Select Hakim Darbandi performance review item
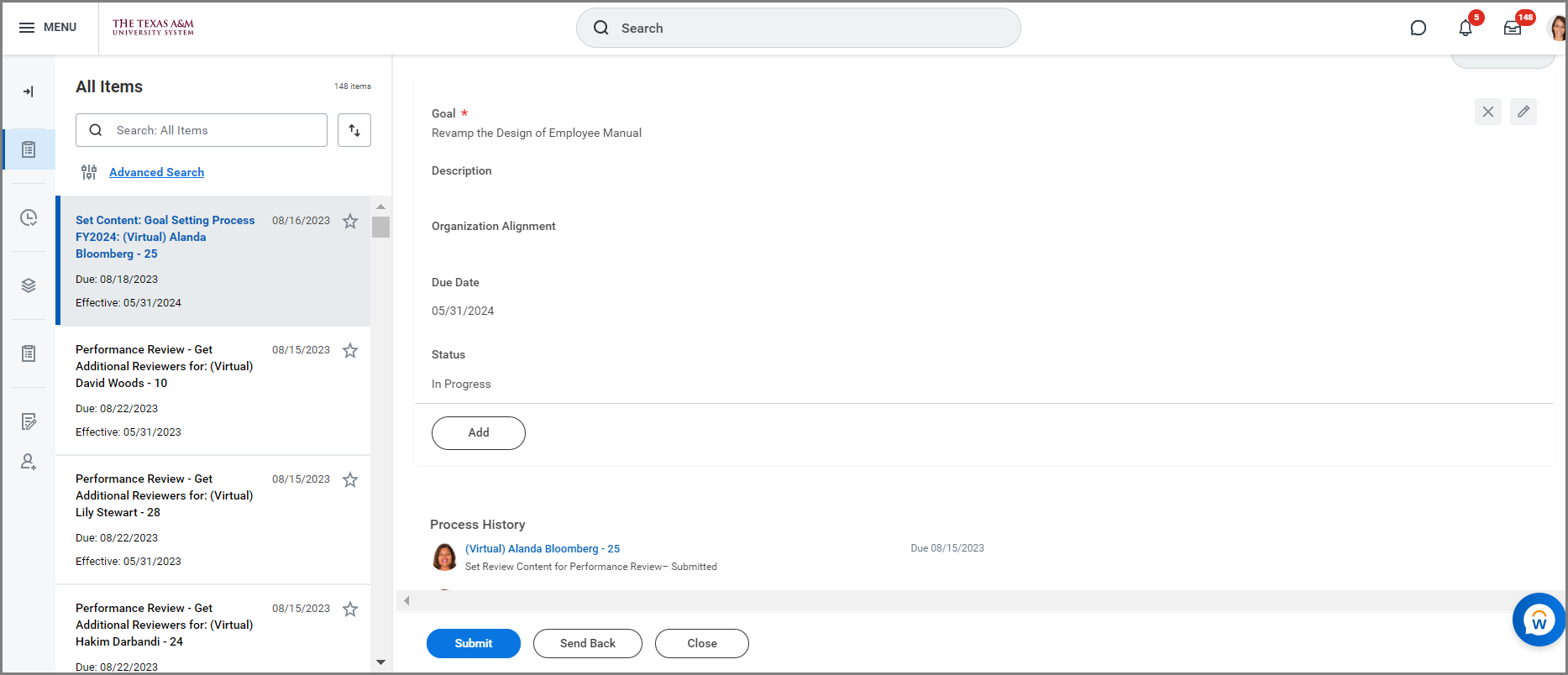 point(164,625)
